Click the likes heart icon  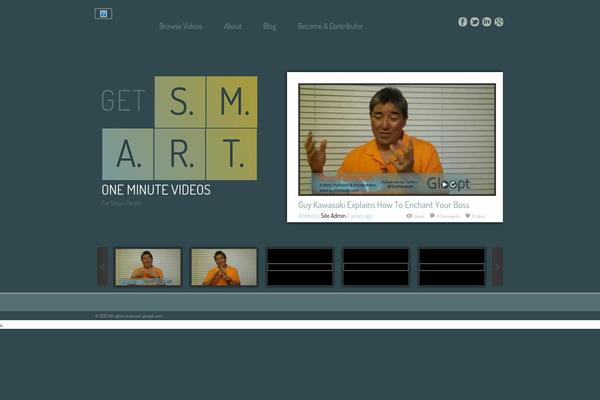(467, 216)
